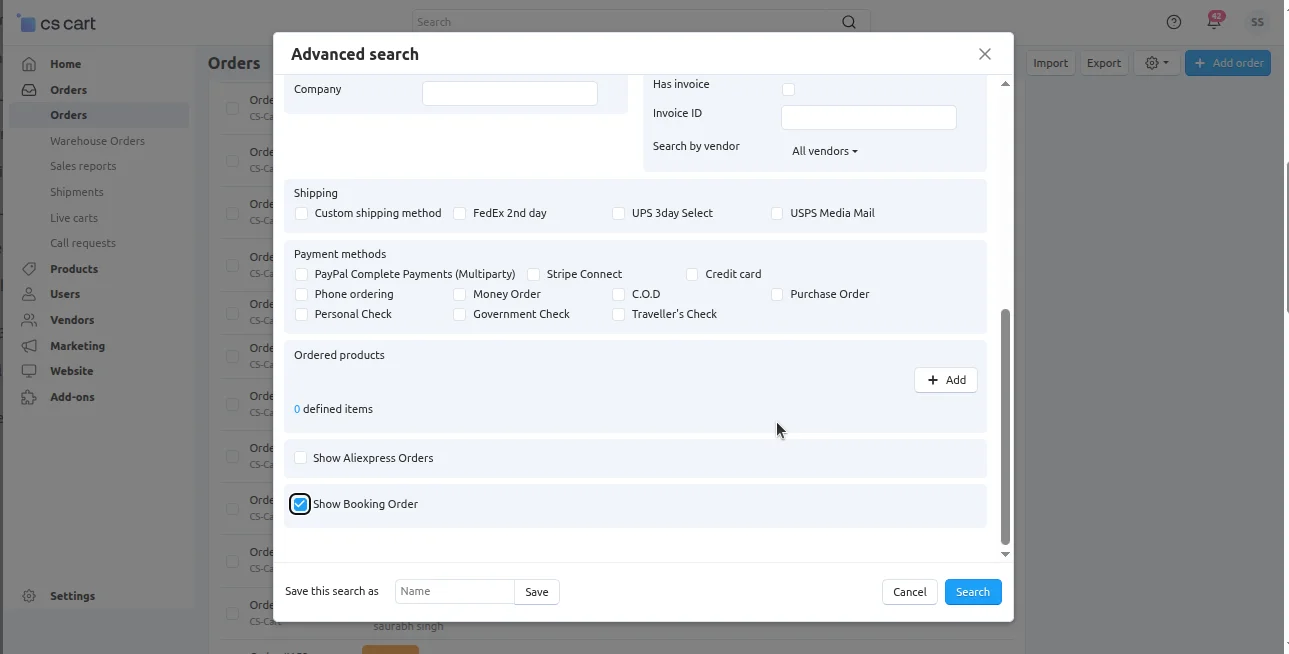Go to Sales reports menu item
This screenshot has width=1289, height=654.
coord(83,166)
